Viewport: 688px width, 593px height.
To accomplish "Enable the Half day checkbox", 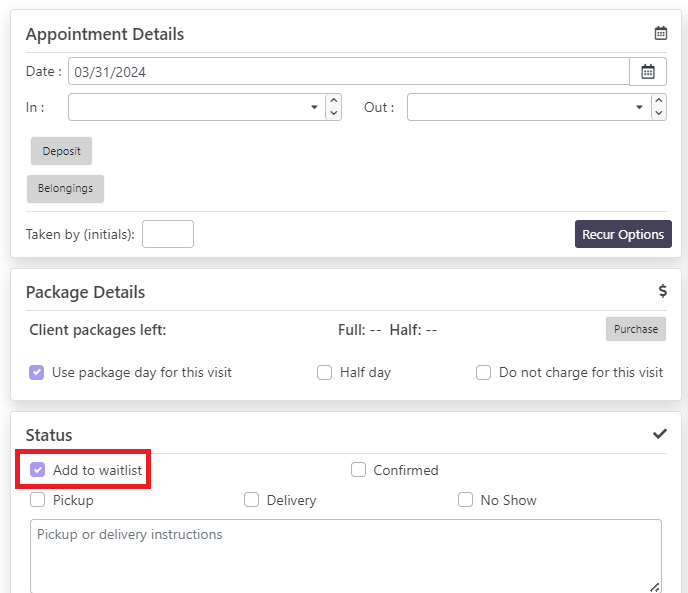I will point(324,372).
